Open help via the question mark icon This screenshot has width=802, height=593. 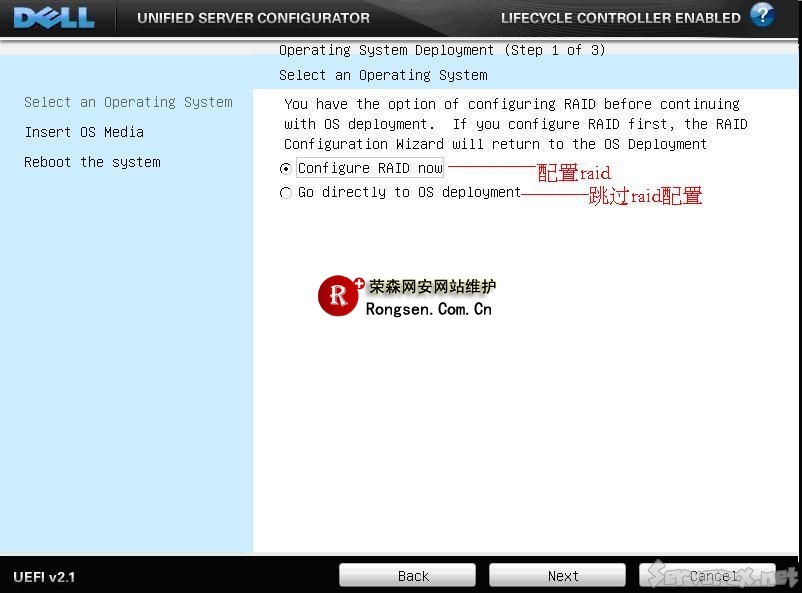tap(762, 16)
